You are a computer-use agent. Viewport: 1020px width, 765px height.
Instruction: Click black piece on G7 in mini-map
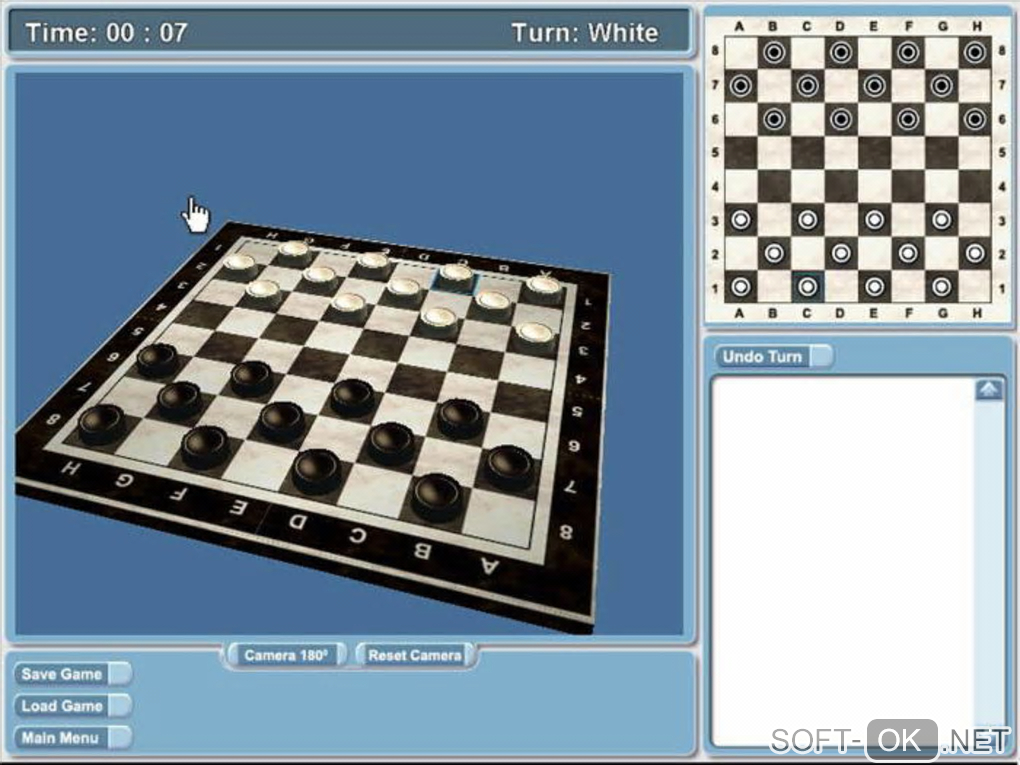[x=941, y=85]
